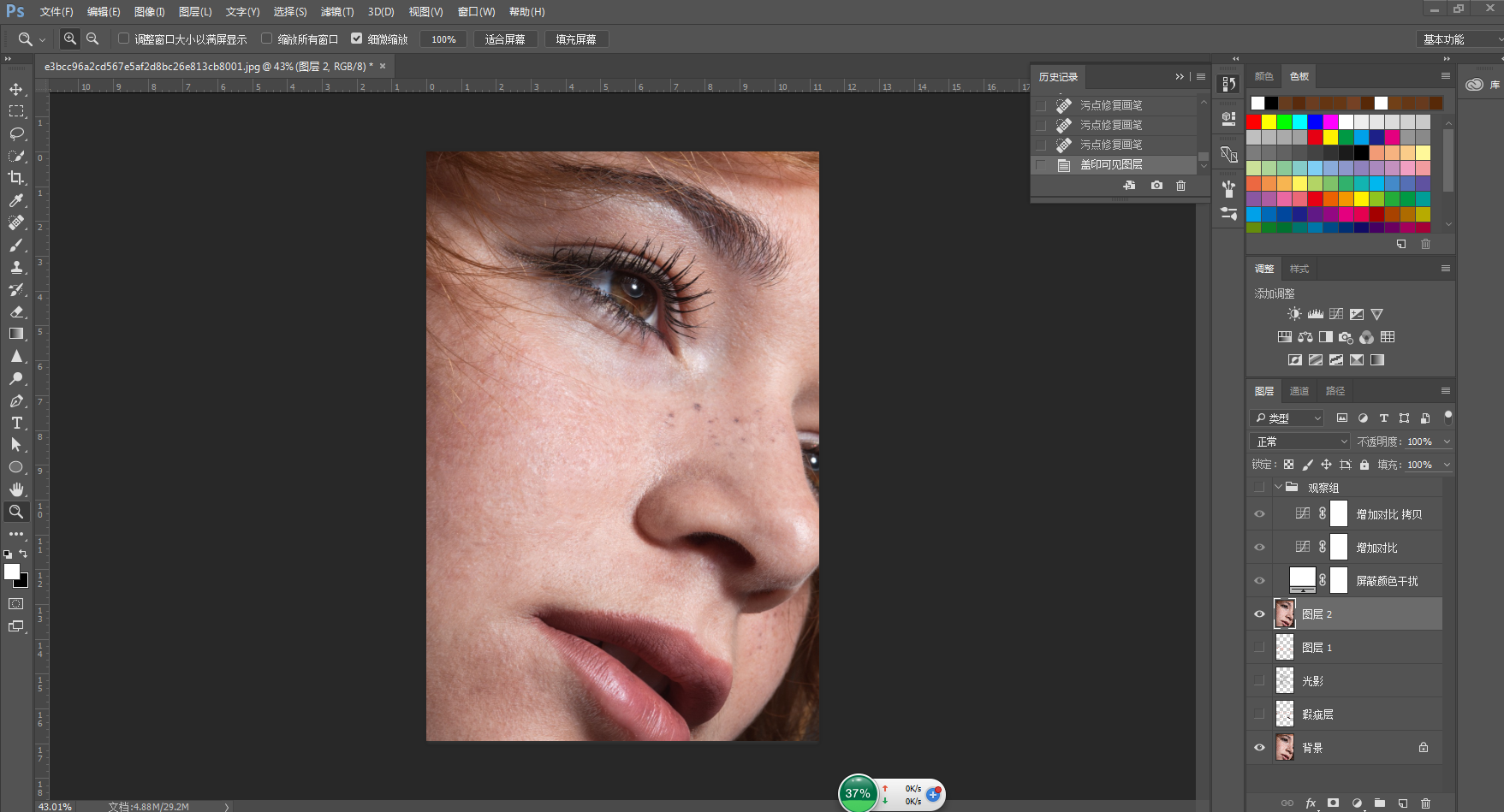Create new group folder icon in Layers
The width and height of the screenshot is (1504, 812).
1379,803
